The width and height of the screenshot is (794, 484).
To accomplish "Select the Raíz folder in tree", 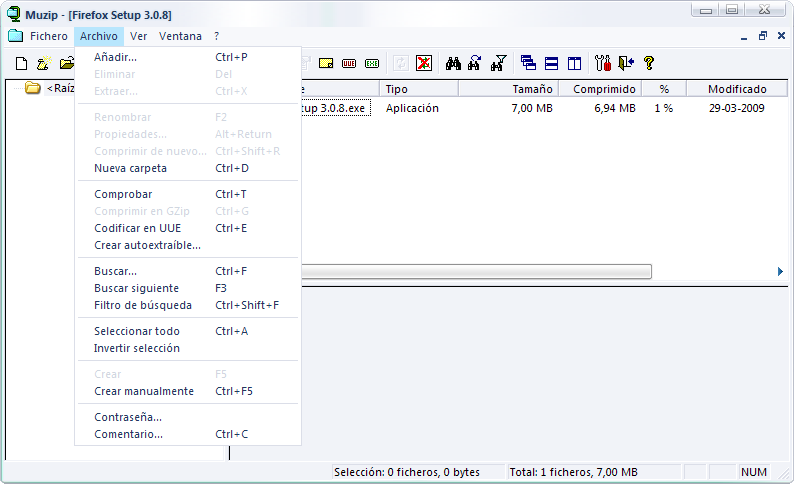I will 60,88.
